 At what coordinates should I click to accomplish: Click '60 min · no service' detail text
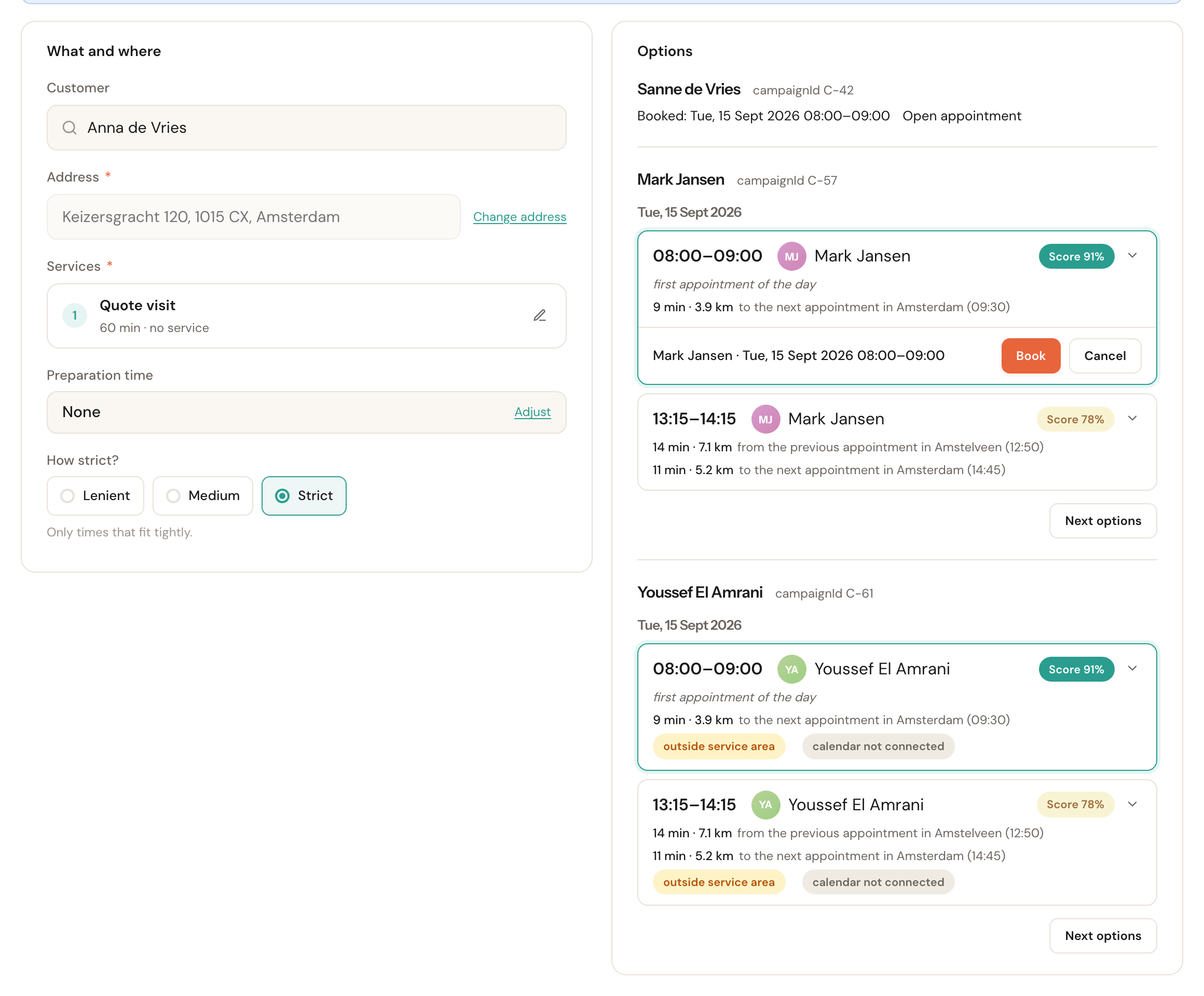click(154, 328)
